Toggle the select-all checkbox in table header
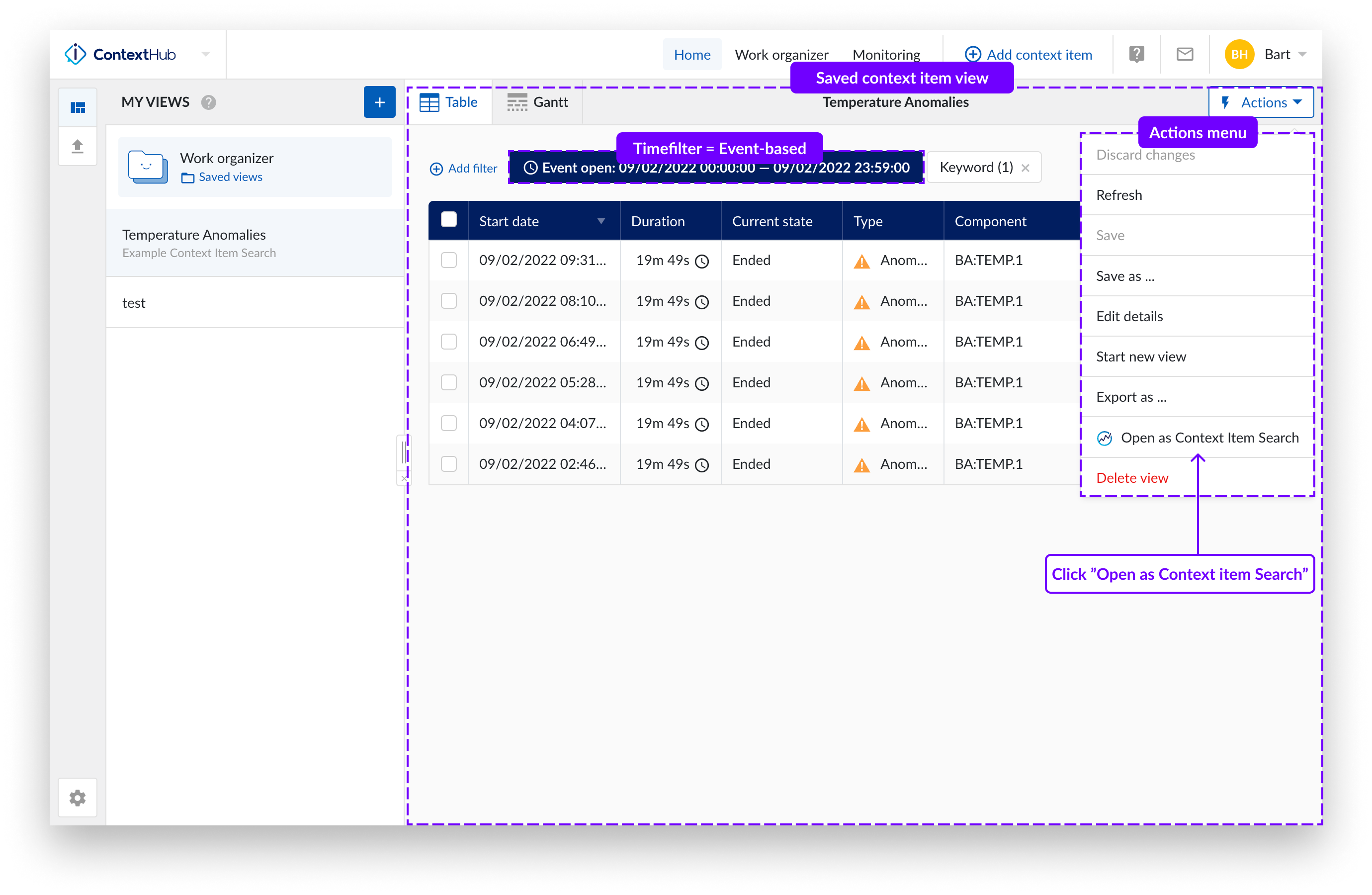This screenshot has width=1372, height=895. tap(448, 220)
